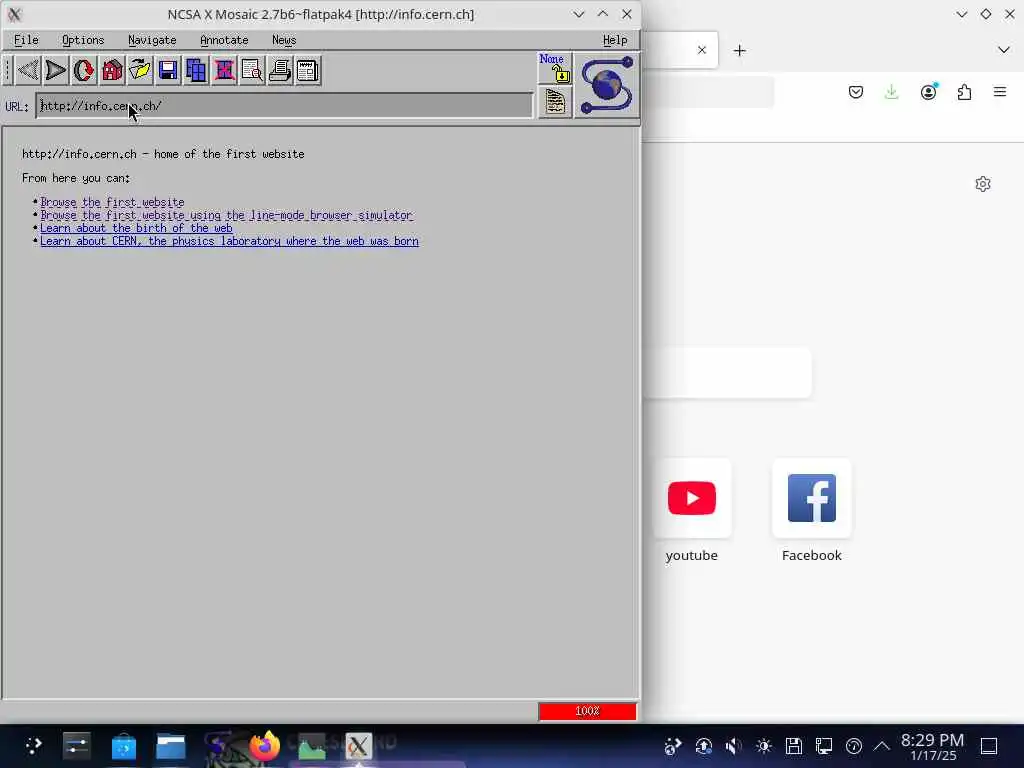The height and width of the screenshot is (768, 1024).
Task: Open the Pocket icon in Firefox toolbar
Action: [x=856, y=92]
